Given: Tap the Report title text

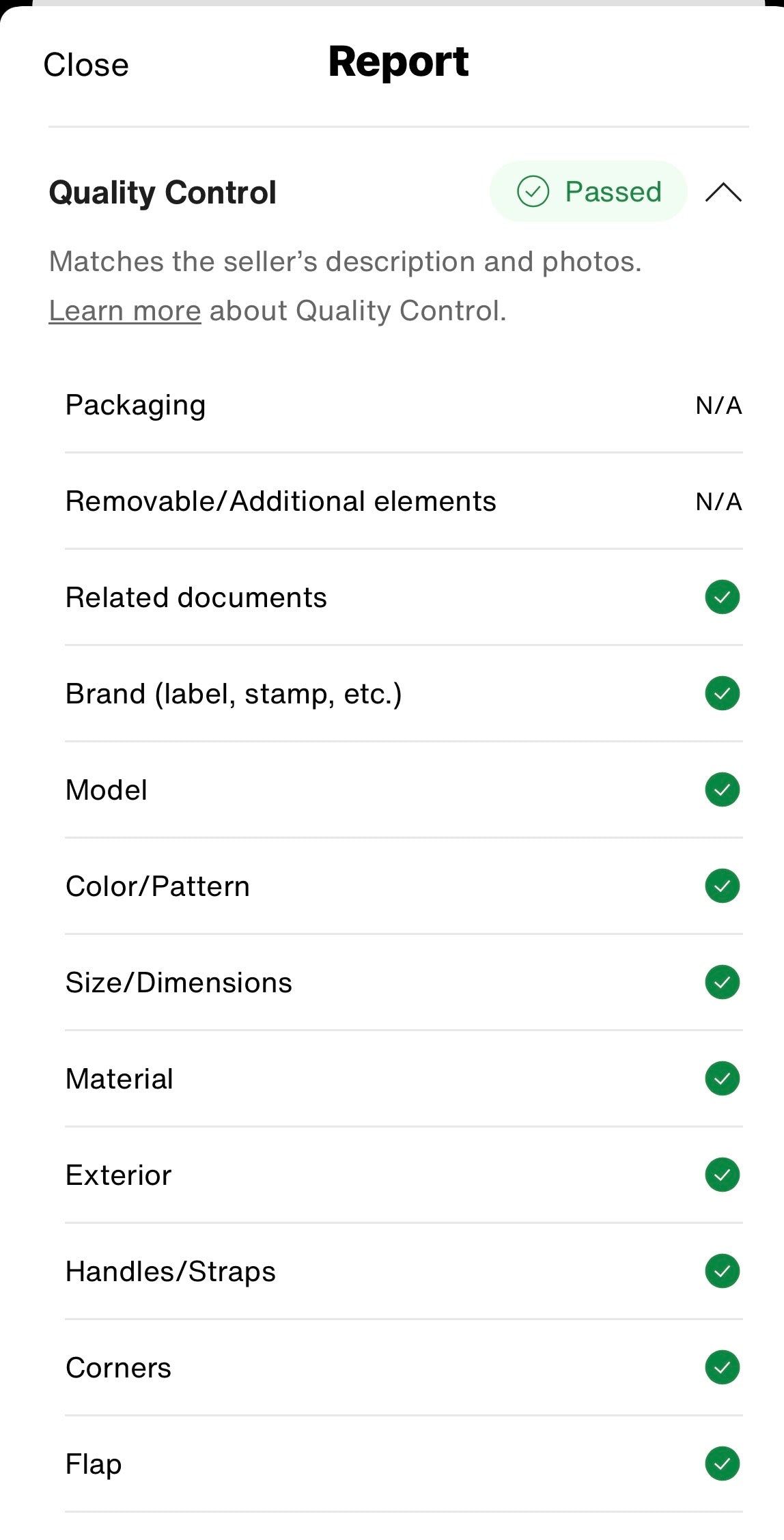Looking at the screenshot, I should pos(398,61).
